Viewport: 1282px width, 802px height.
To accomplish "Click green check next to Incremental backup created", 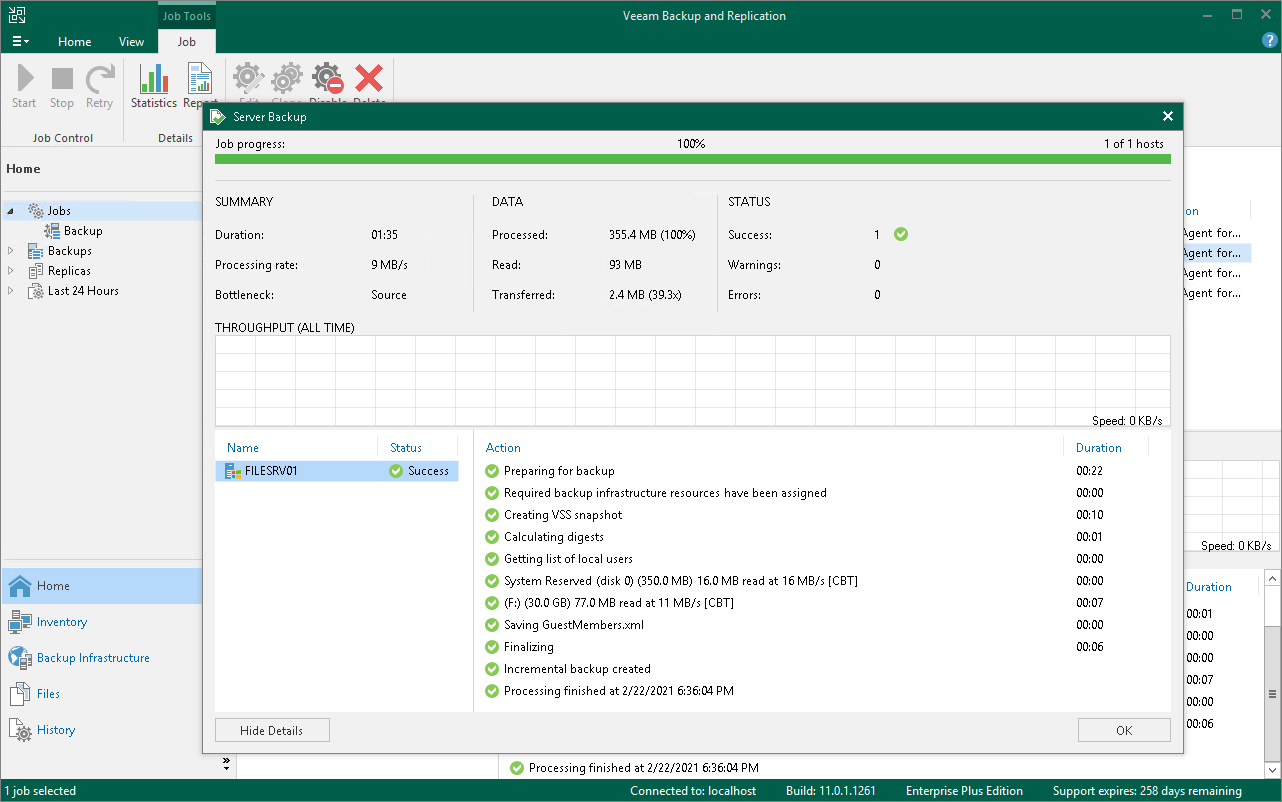I will click(491, 669).
